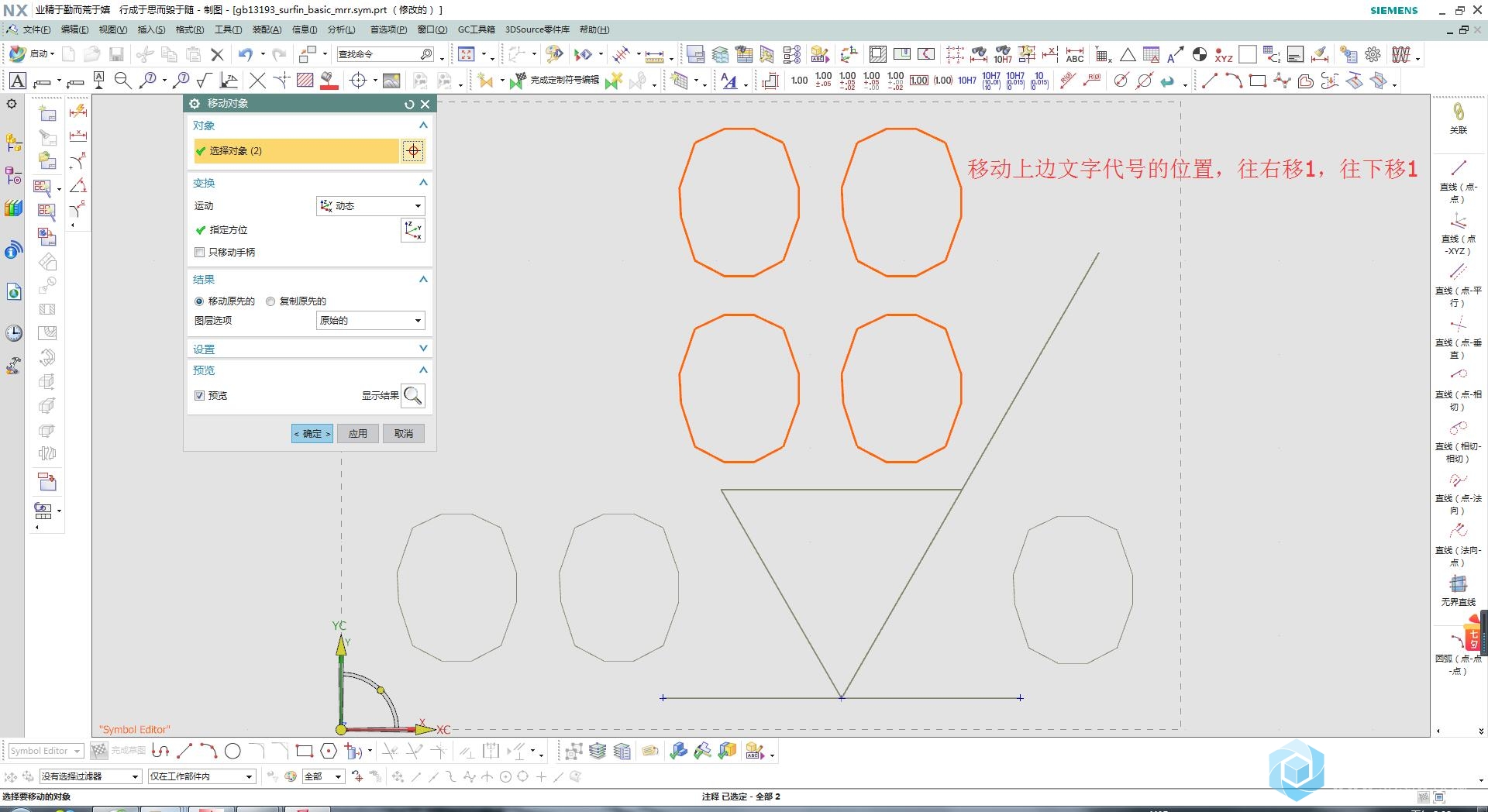This screenshot has height=812, width=1488.
Task: Open the 全部 dropdown in selection bar
Action: [323, 776]
